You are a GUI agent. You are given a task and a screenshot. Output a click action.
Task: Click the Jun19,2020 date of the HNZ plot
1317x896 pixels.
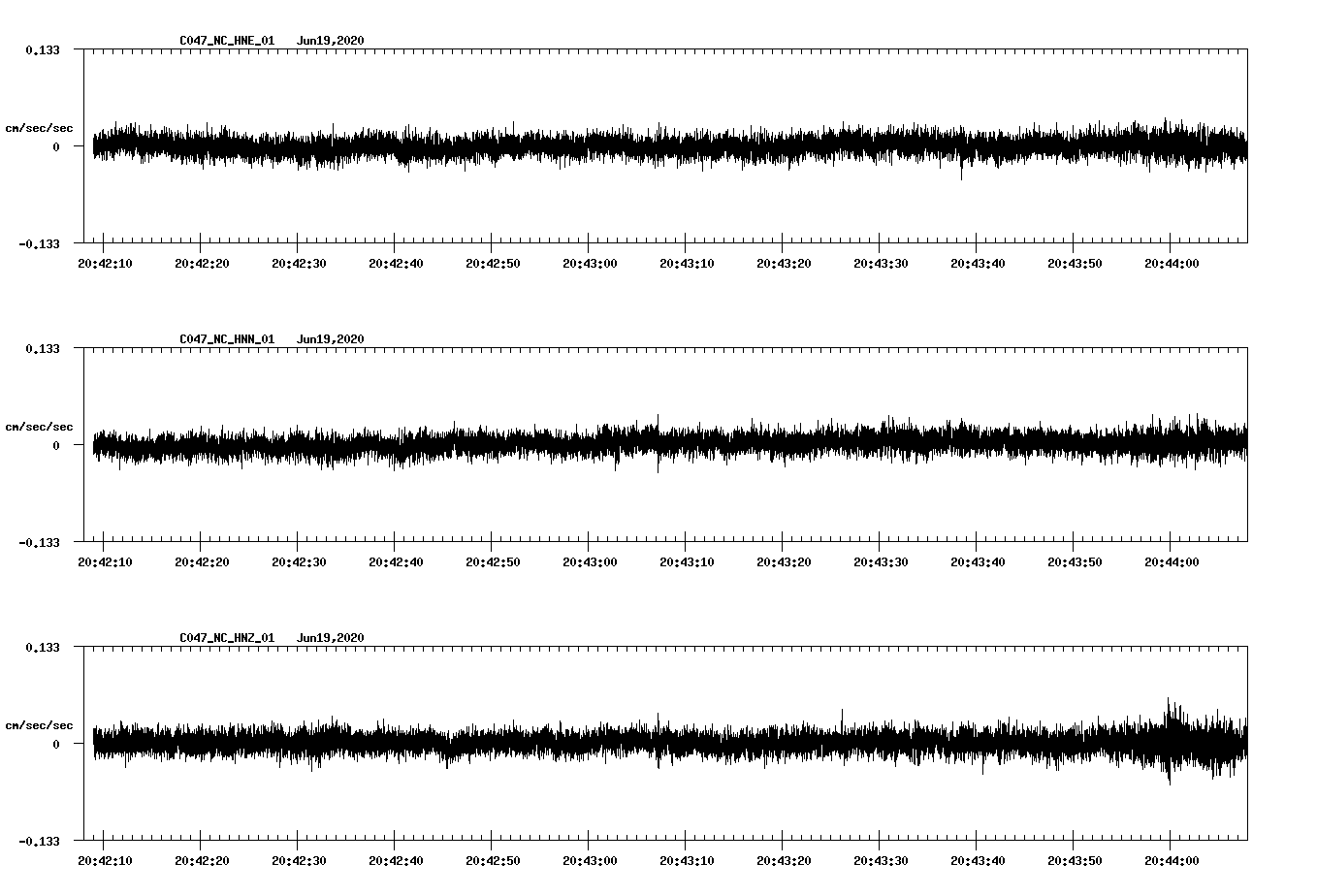331,638
